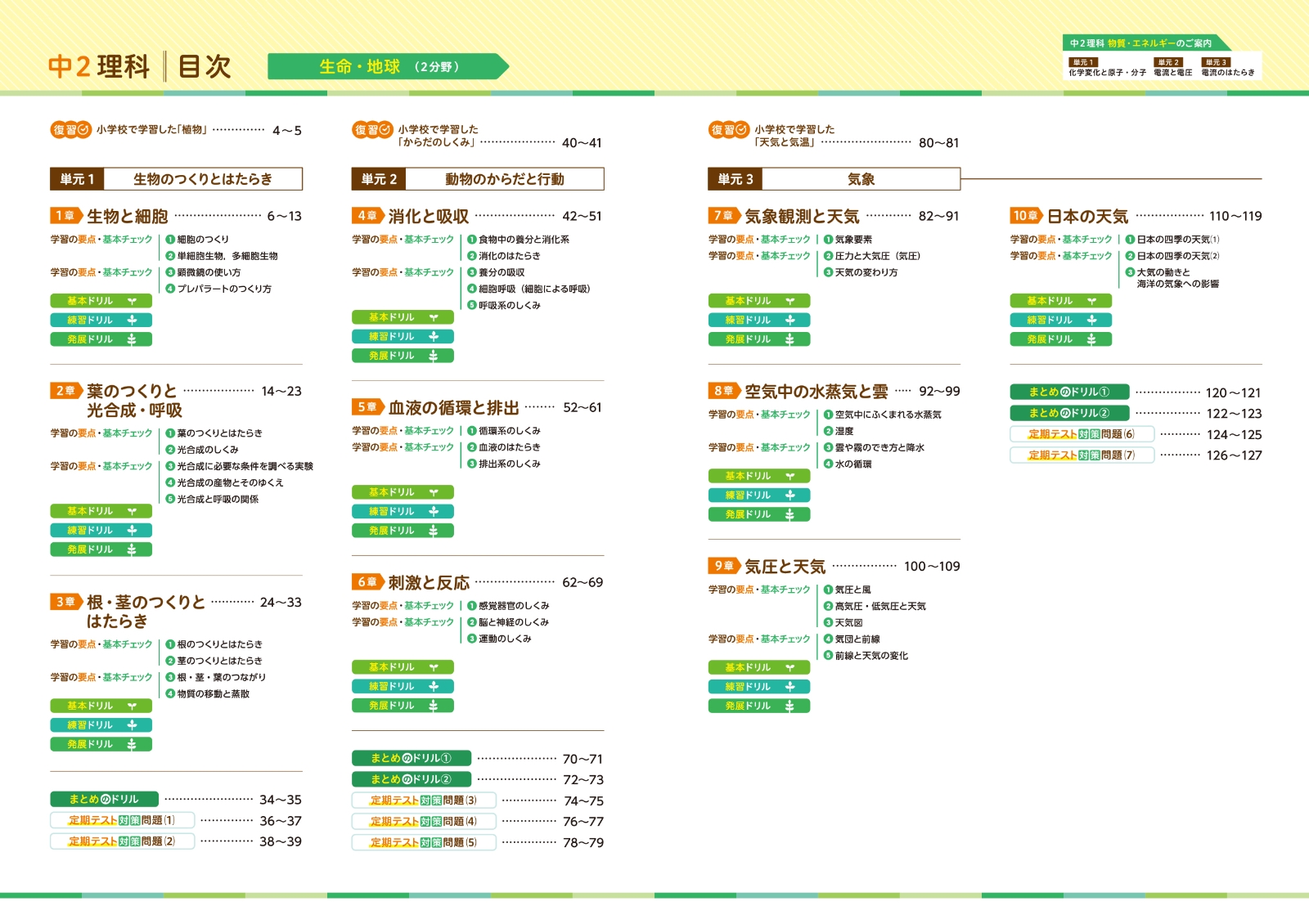Select the 生命・地球(2分野) header banner
1309x924 pixels.
[389, 67]
